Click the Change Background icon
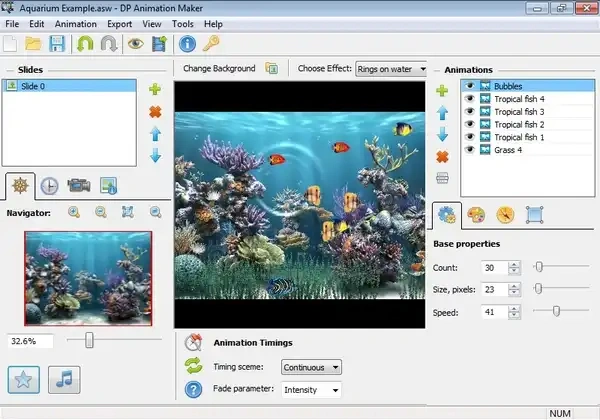 click(271, 69)
